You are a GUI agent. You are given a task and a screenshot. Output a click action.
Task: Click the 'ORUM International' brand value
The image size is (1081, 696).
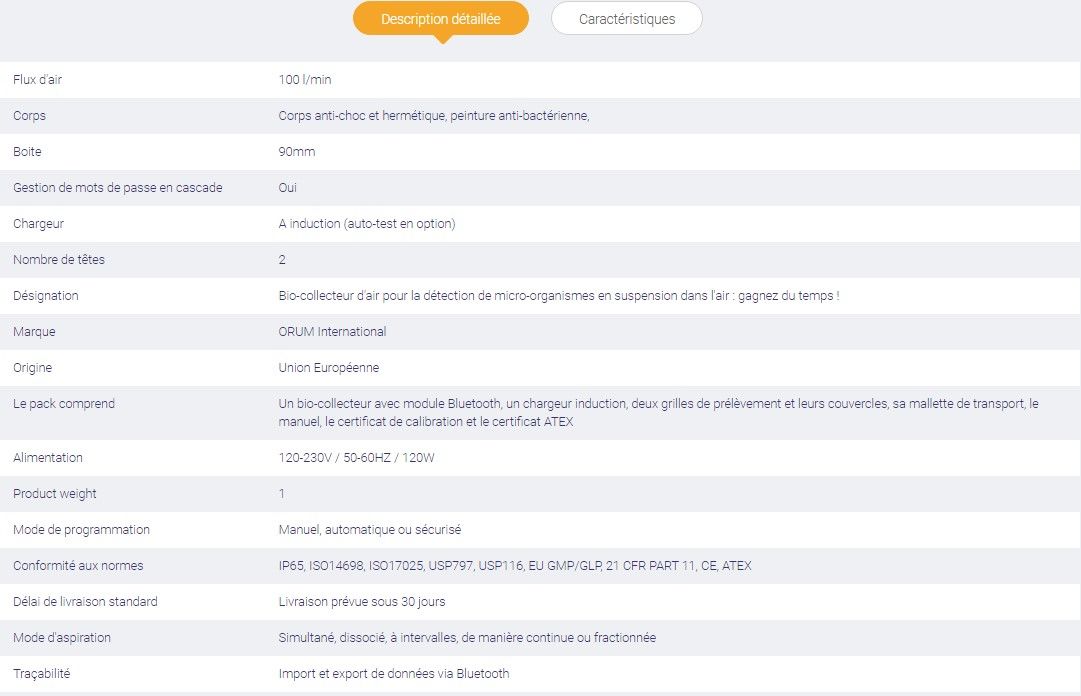[332, 332]
